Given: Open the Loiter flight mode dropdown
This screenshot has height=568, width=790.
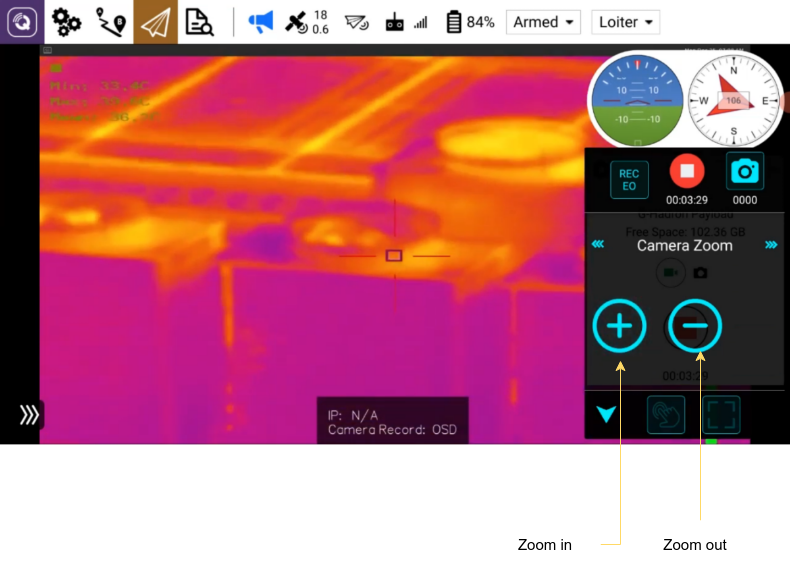Looking at the screenshot, I should (x=626, y=22).
